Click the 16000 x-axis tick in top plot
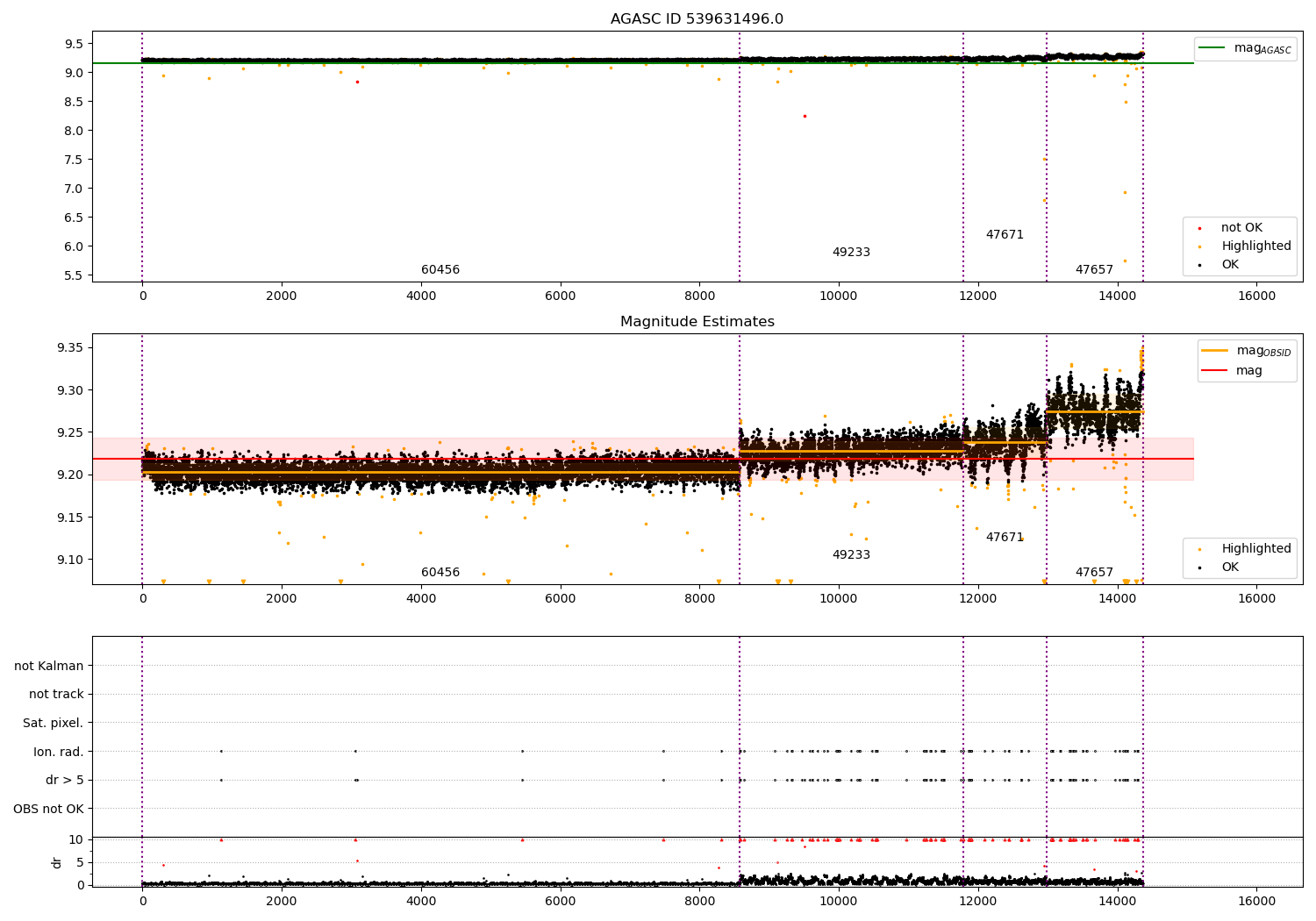This screenshot has width=1316, height=921. tap(1256, 296)
